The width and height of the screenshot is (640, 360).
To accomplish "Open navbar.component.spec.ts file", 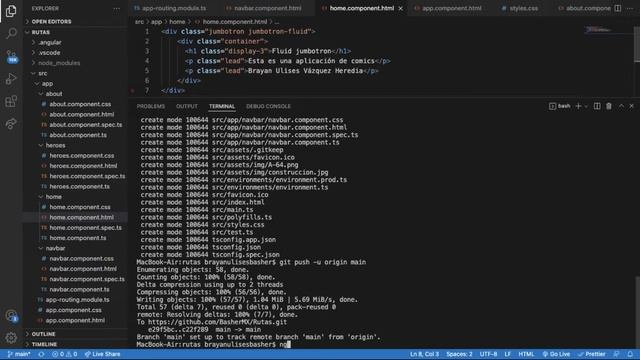I will 76,279.
